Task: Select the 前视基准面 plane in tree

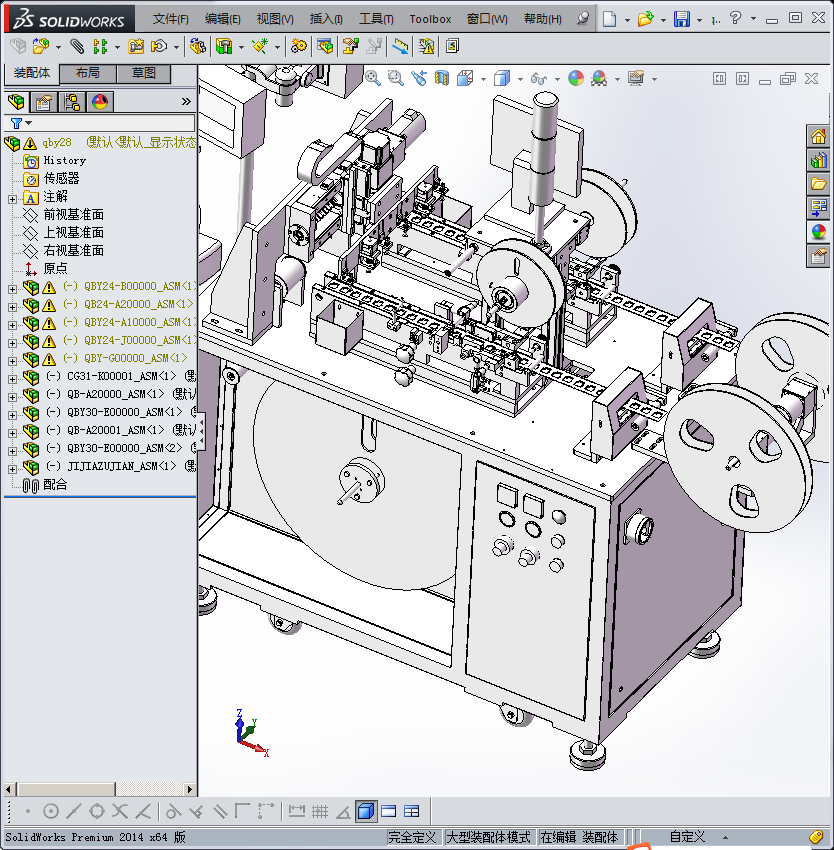Action: click(x=73, y=215)
